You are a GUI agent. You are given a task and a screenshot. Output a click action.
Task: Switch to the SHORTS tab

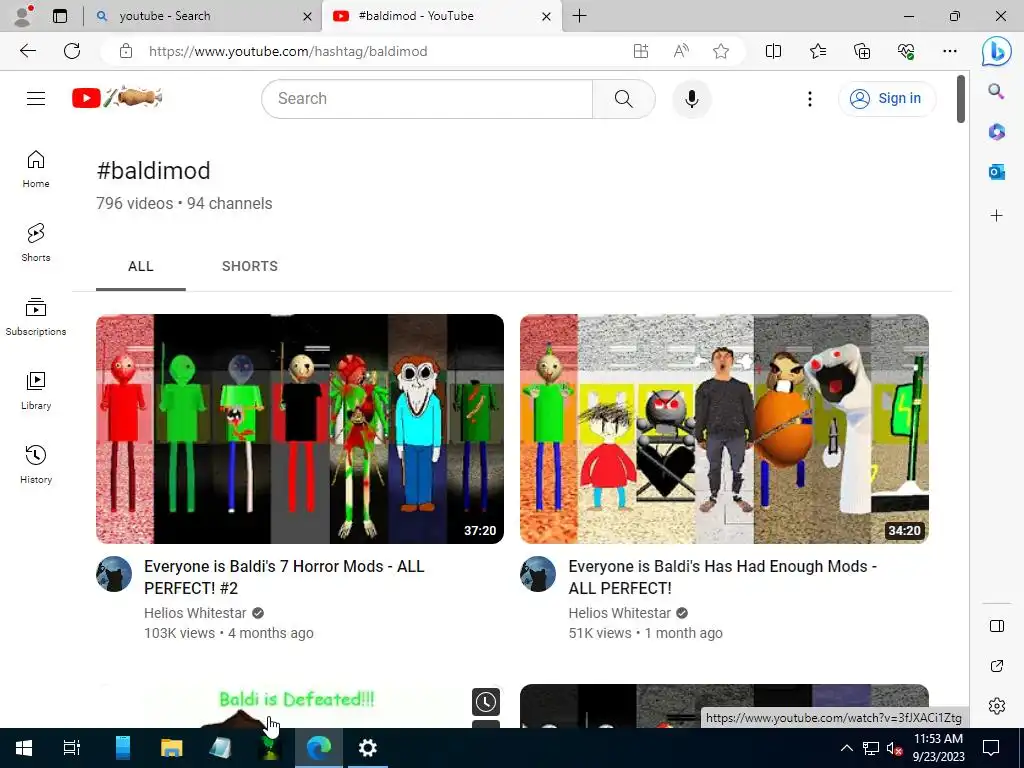click(x=250, y=266)
